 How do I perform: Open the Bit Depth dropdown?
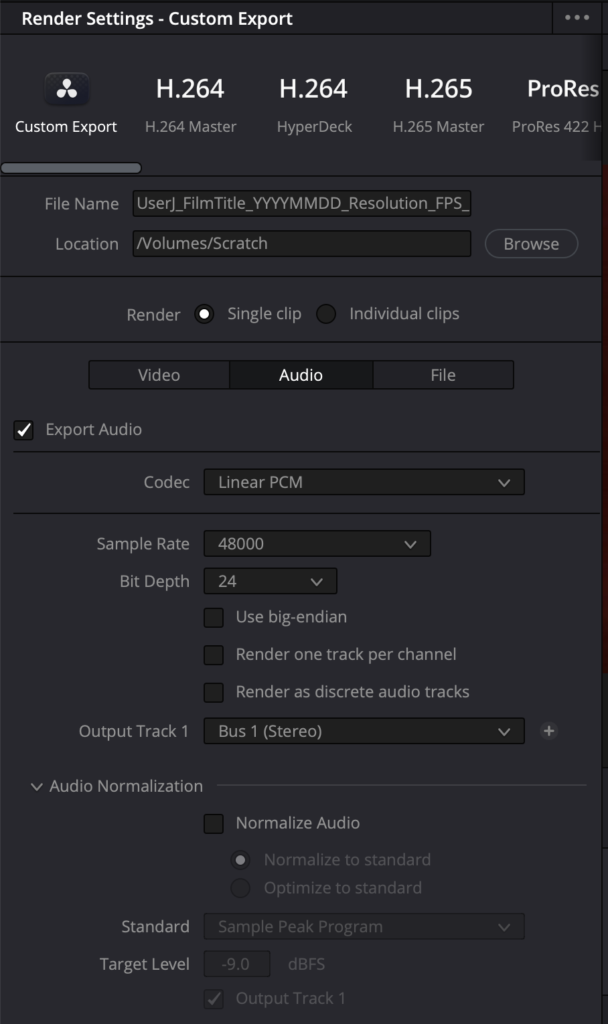click(x=270, y=581)
